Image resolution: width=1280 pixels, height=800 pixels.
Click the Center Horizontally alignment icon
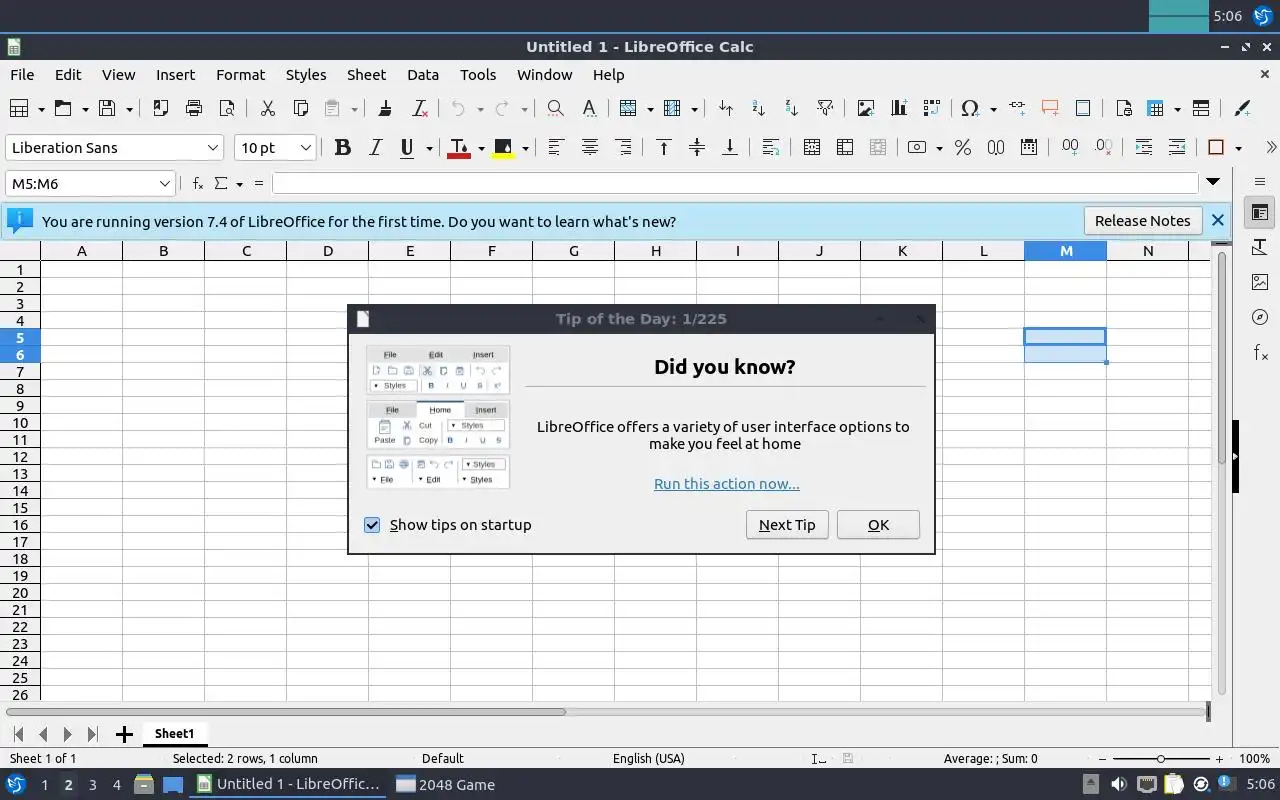click(590, 148)
